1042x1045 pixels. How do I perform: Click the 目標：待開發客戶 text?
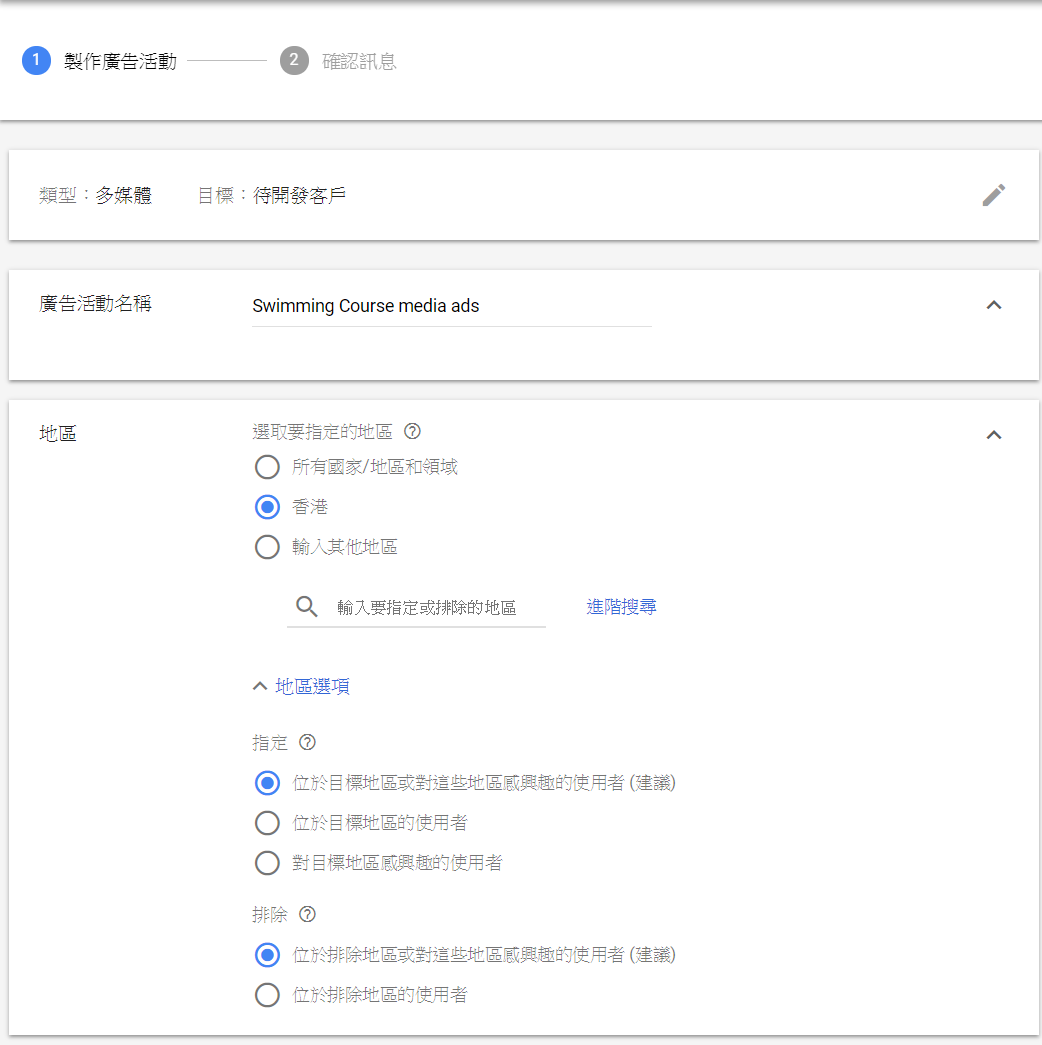271,196
